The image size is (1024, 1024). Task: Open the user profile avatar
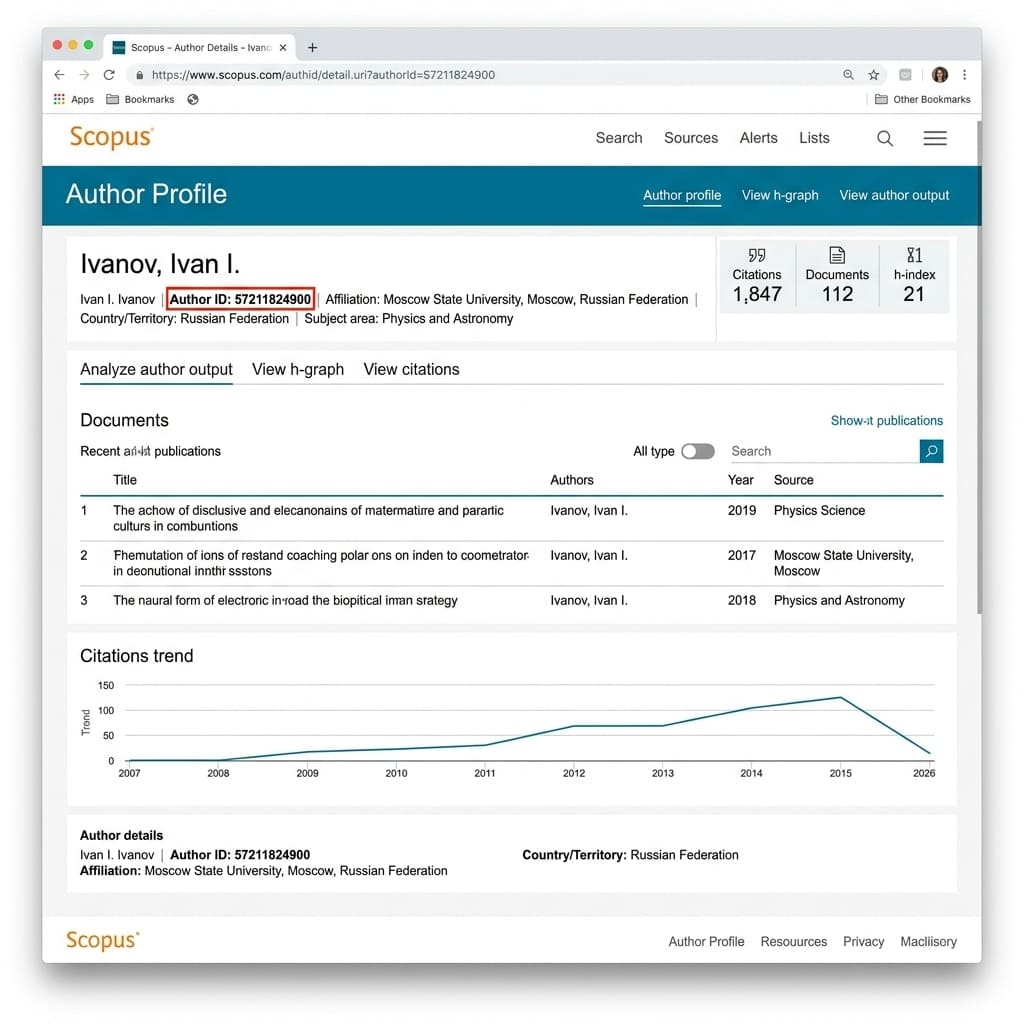pyautogui.click(x=940, y=75)
